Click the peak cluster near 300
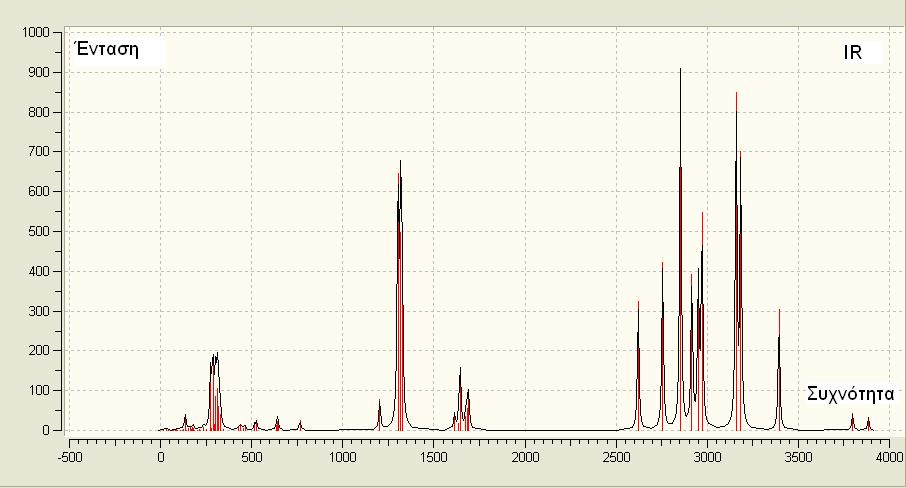 [x=214, y=391]
